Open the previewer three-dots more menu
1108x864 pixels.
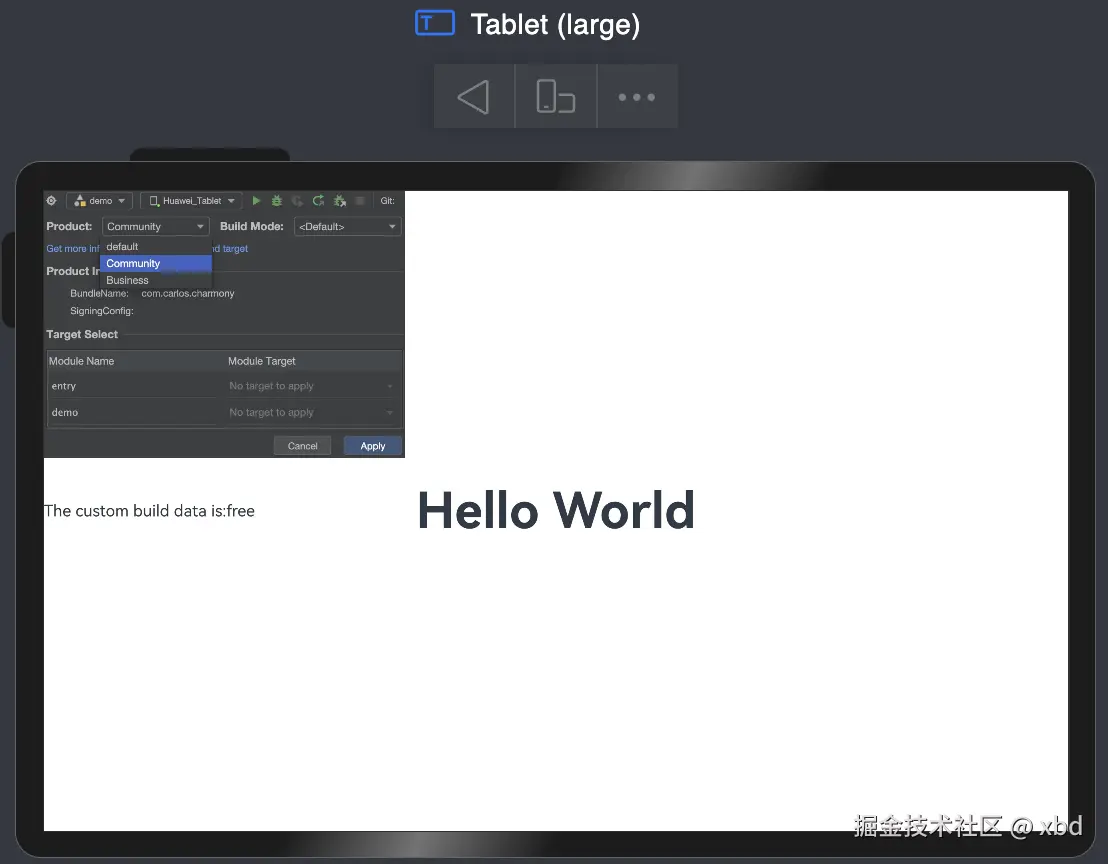pyautogui.click(x=637, y=97)
